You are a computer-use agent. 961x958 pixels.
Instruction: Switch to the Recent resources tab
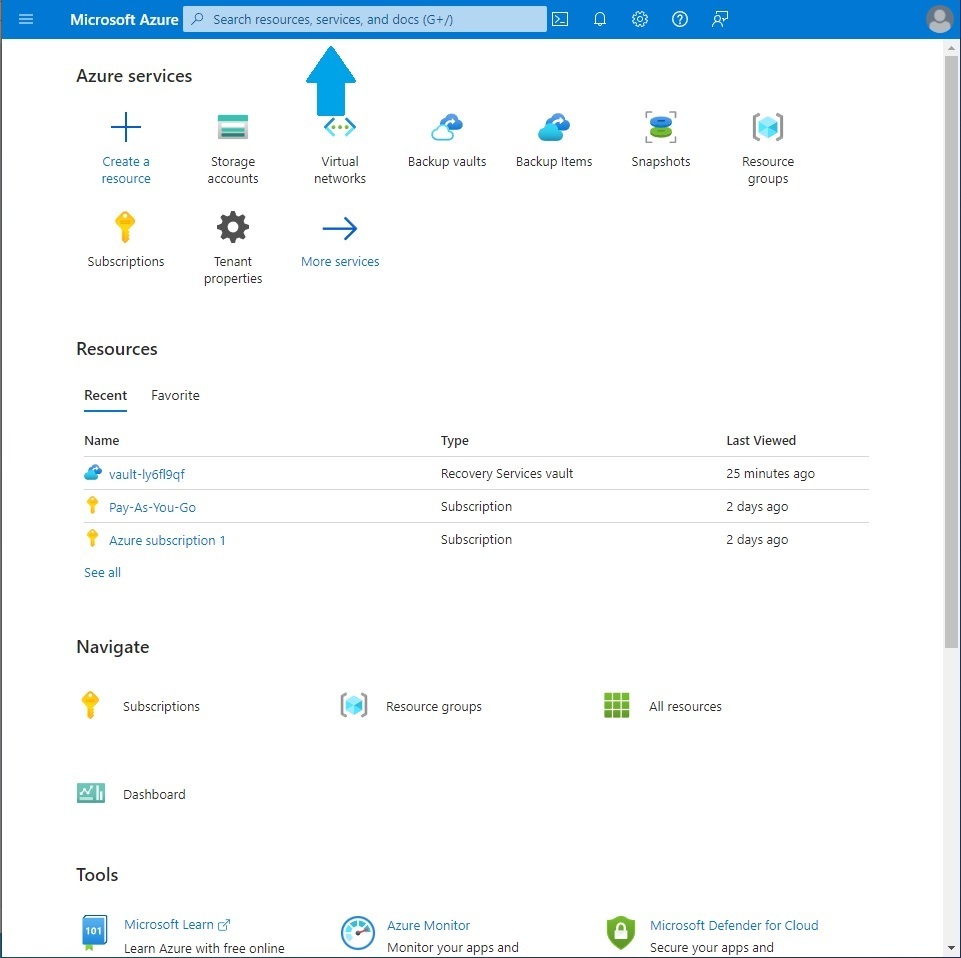(x=105, y=395)
